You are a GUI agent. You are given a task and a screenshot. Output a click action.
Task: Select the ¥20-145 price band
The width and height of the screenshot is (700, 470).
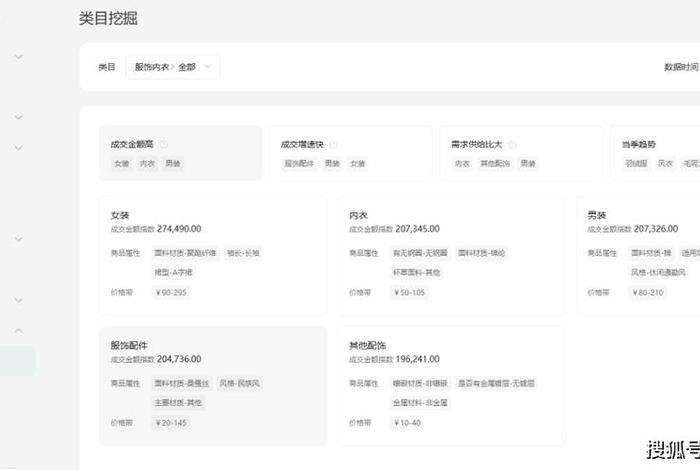click(171, 423)
